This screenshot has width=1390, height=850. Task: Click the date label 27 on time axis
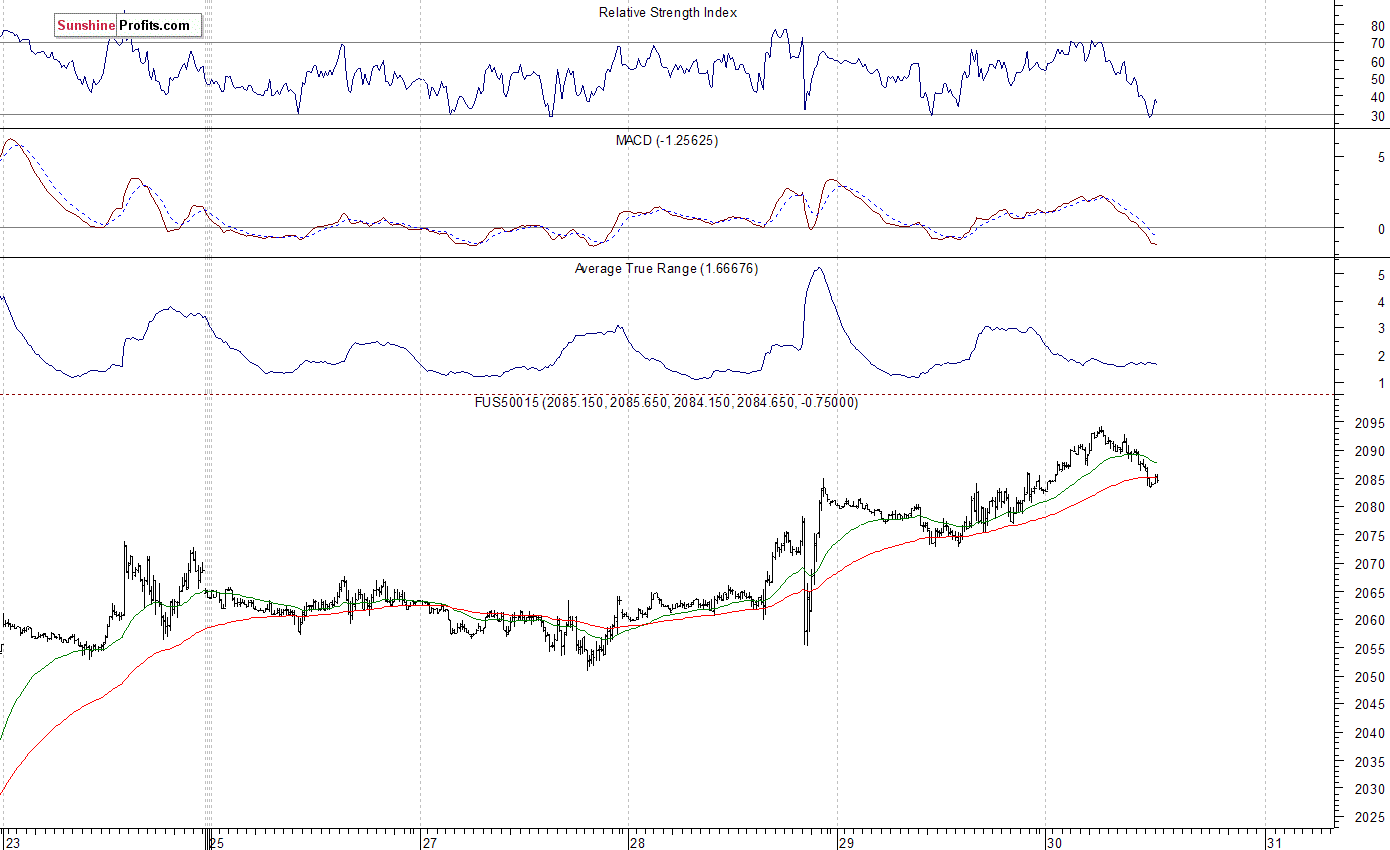[x=429, y=842]
